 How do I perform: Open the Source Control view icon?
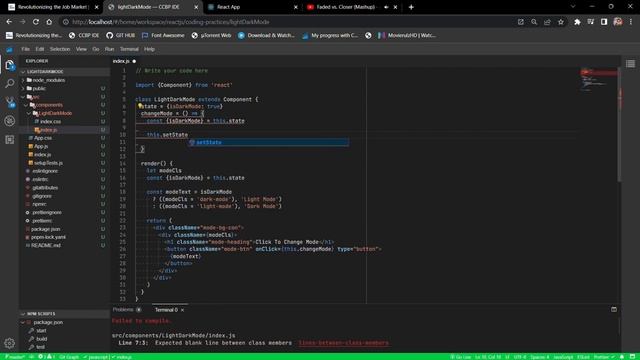(10, 102)
